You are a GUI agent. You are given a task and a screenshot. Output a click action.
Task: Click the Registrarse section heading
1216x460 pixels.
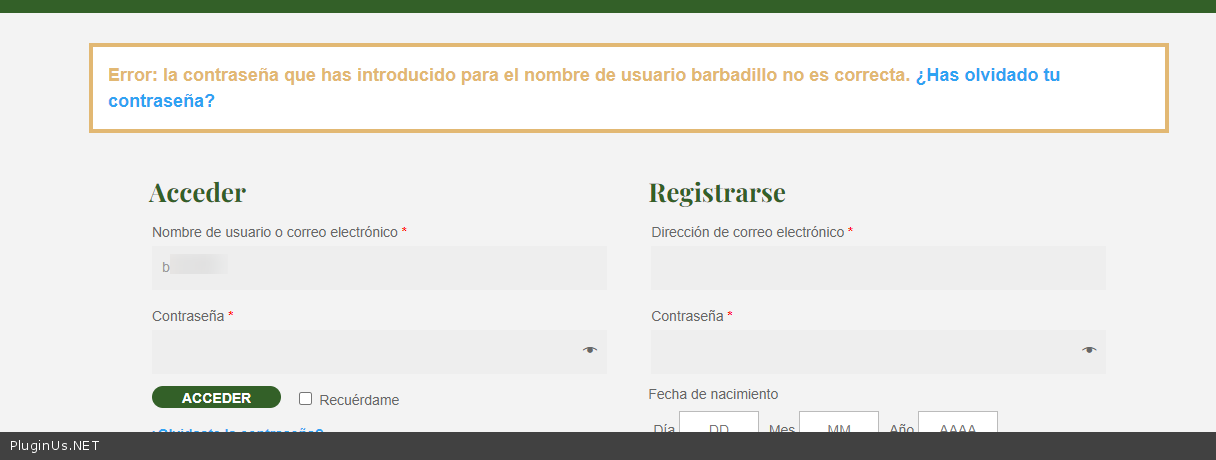pyautogui.click(x=717, y=192)
